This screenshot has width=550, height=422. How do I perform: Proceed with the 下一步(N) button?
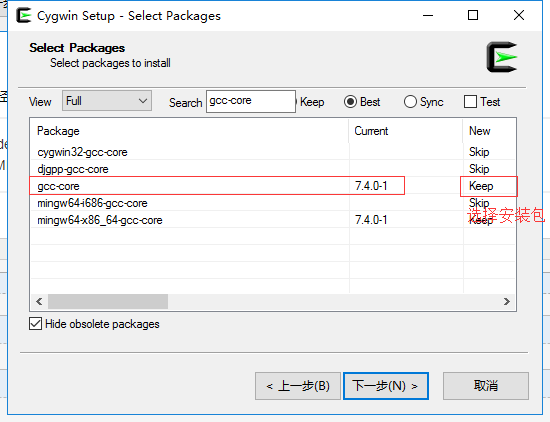pyautogui.click(x=386, y=386)
